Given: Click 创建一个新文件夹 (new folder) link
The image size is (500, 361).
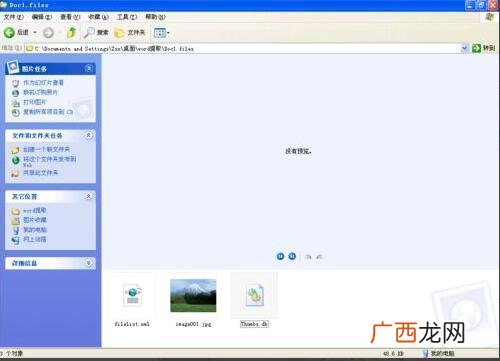Looking at the screenshot, I should (46, 149).
